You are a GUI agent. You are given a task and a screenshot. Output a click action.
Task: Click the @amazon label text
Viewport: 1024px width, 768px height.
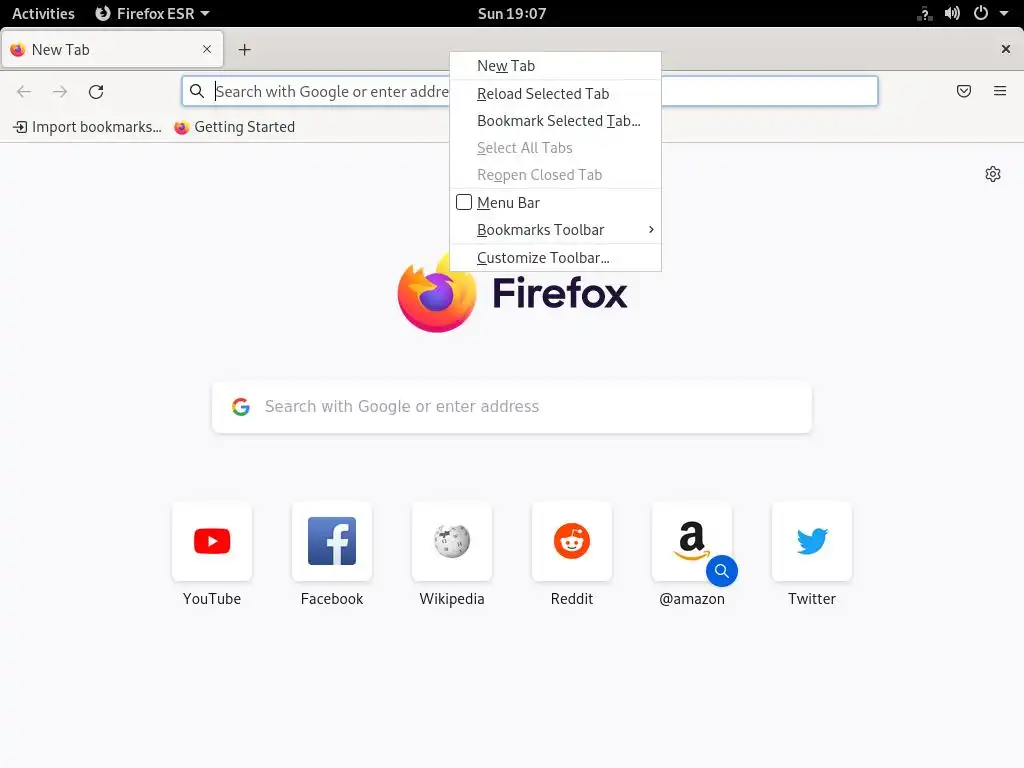[x=692, y=599]
